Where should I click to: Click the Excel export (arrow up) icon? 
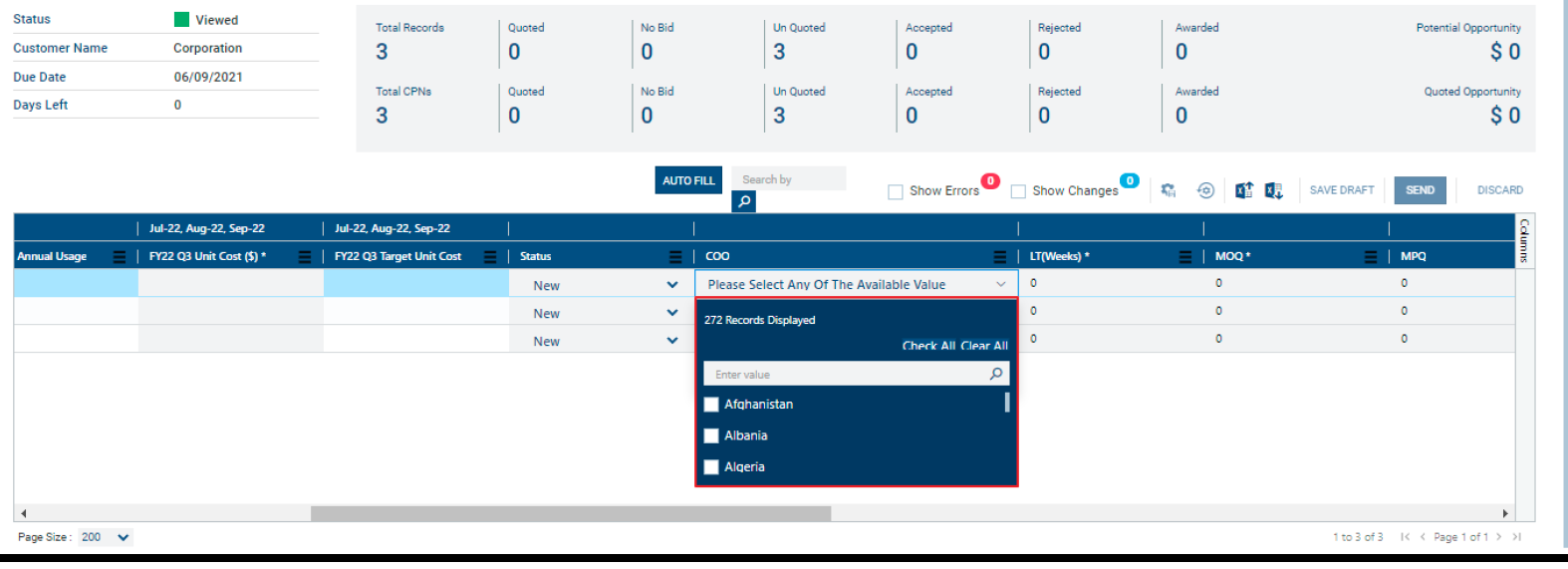1244,189
